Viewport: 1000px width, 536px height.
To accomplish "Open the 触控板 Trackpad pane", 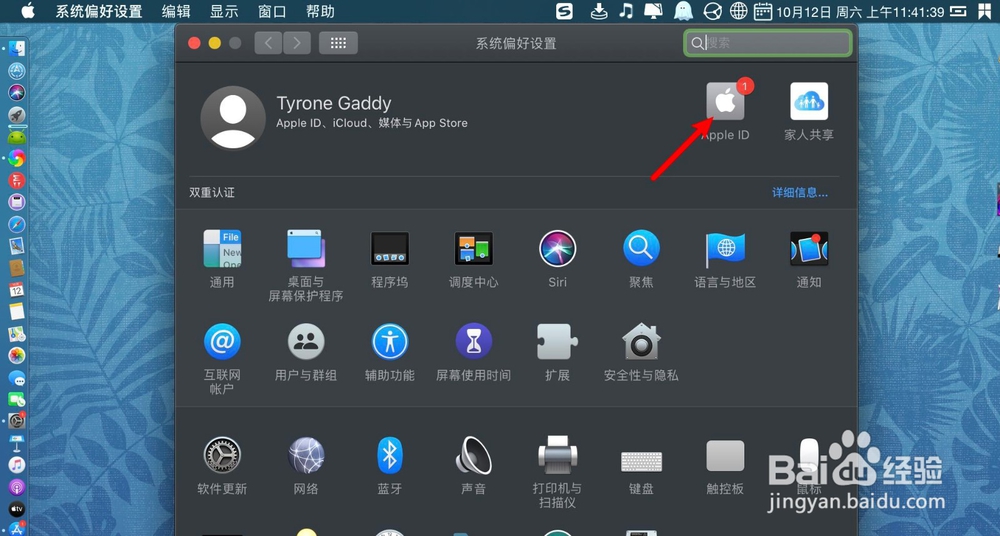I will pos(725,456).
